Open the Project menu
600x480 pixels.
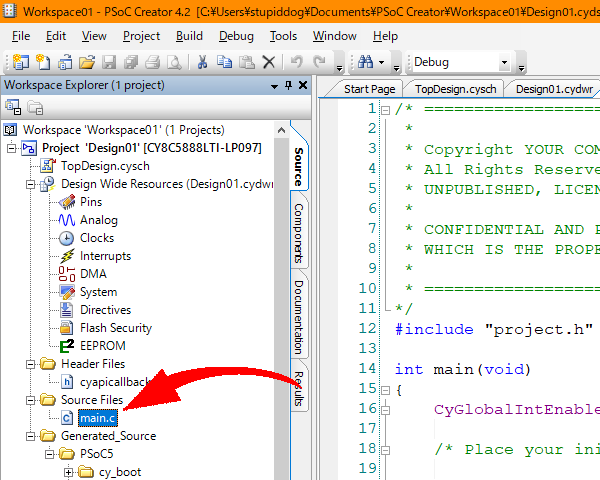(x=141, y=36)
